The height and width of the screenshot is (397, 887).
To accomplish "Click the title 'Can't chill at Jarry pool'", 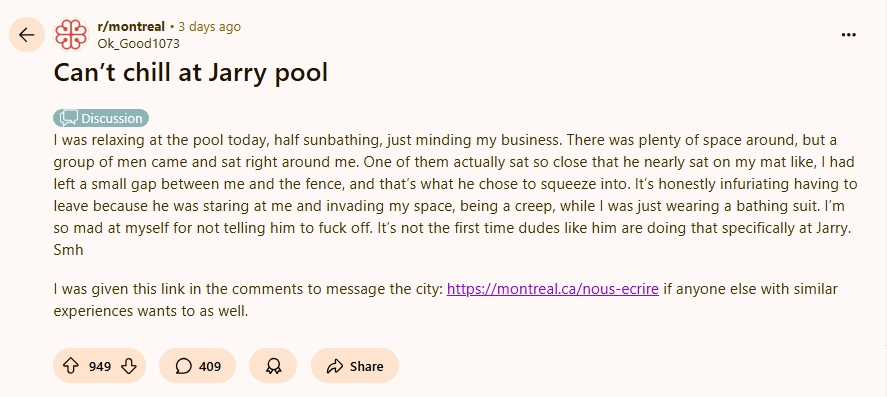I will (x=191, y=72).
